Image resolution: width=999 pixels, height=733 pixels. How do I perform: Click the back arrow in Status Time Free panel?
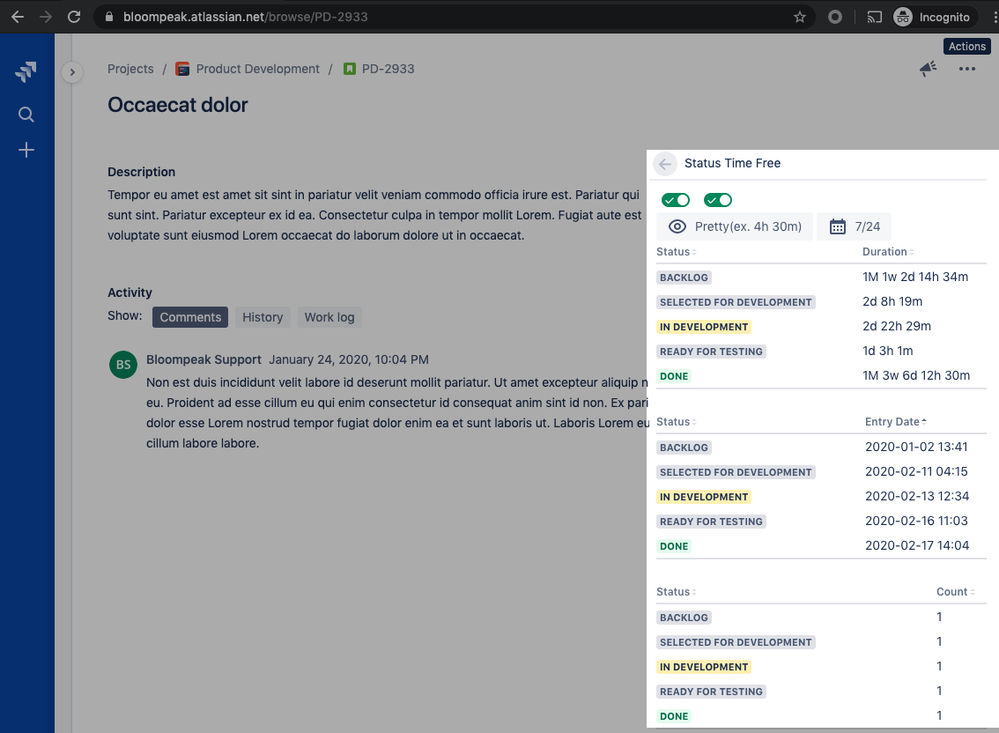pyautogui.click(x=664, y=163)
